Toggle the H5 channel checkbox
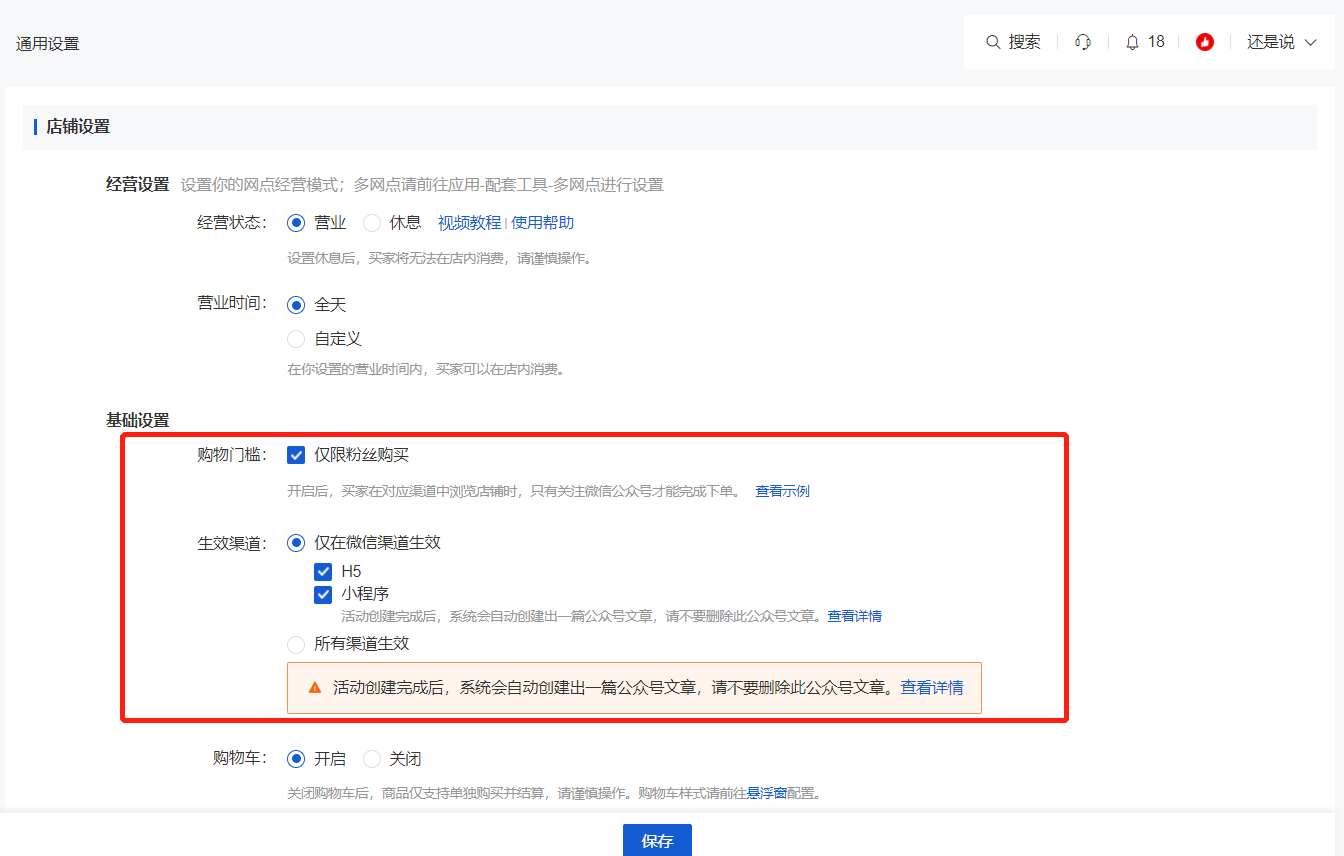1344x856 pixels. pos(323,571)
